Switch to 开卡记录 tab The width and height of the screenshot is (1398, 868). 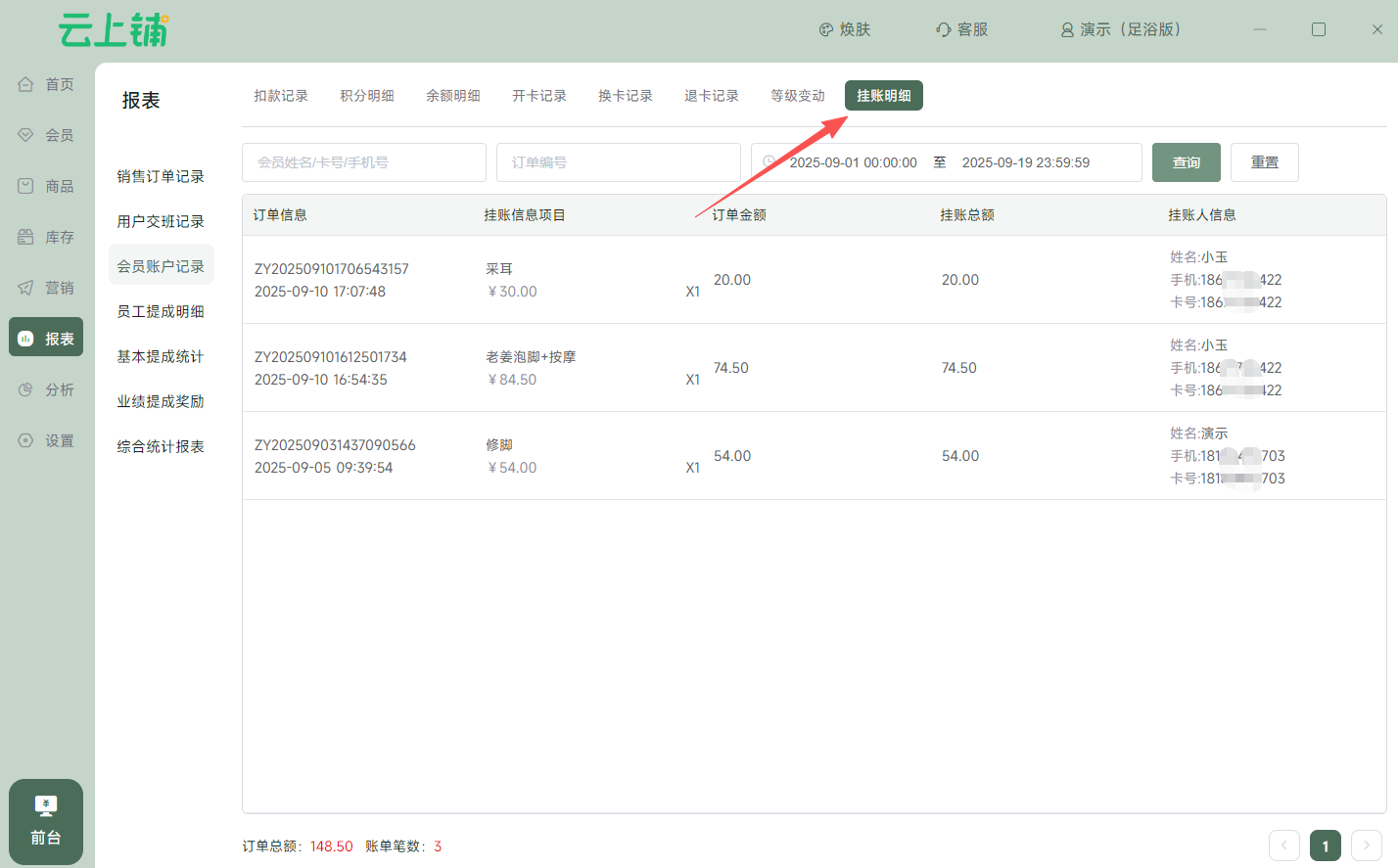point(539,96)
